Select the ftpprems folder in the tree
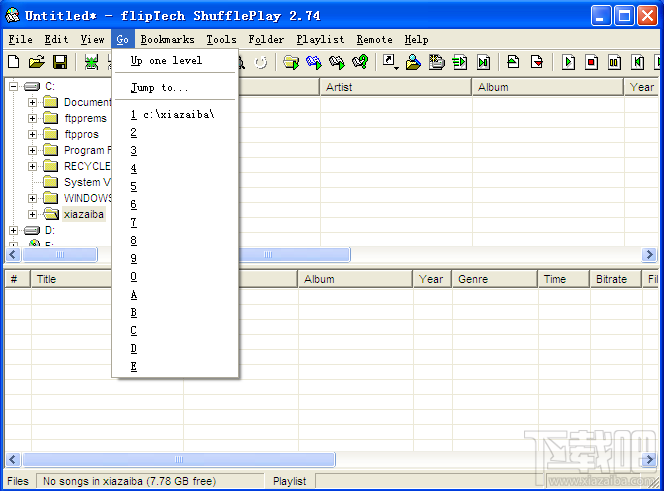Screen dimensions: 664x491 [x=85, y=118]
